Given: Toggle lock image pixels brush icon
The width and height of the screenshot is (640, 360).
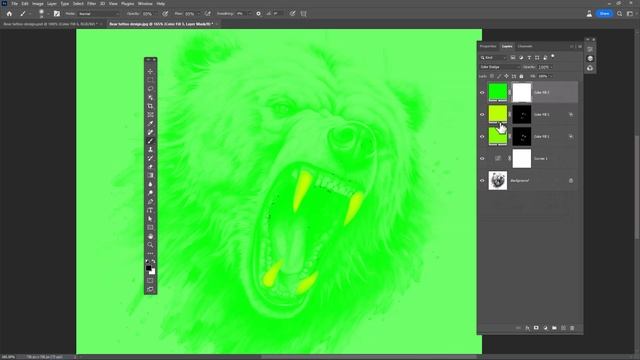Looking at the screenshot, I should 499,76.
